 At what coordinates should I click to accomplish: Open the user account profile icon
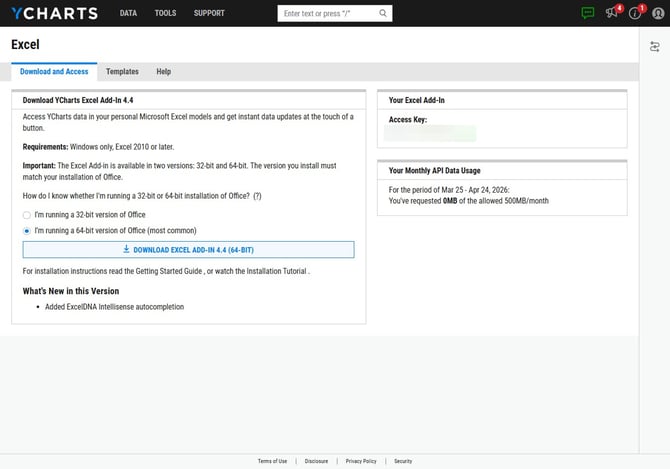(657, 14)
